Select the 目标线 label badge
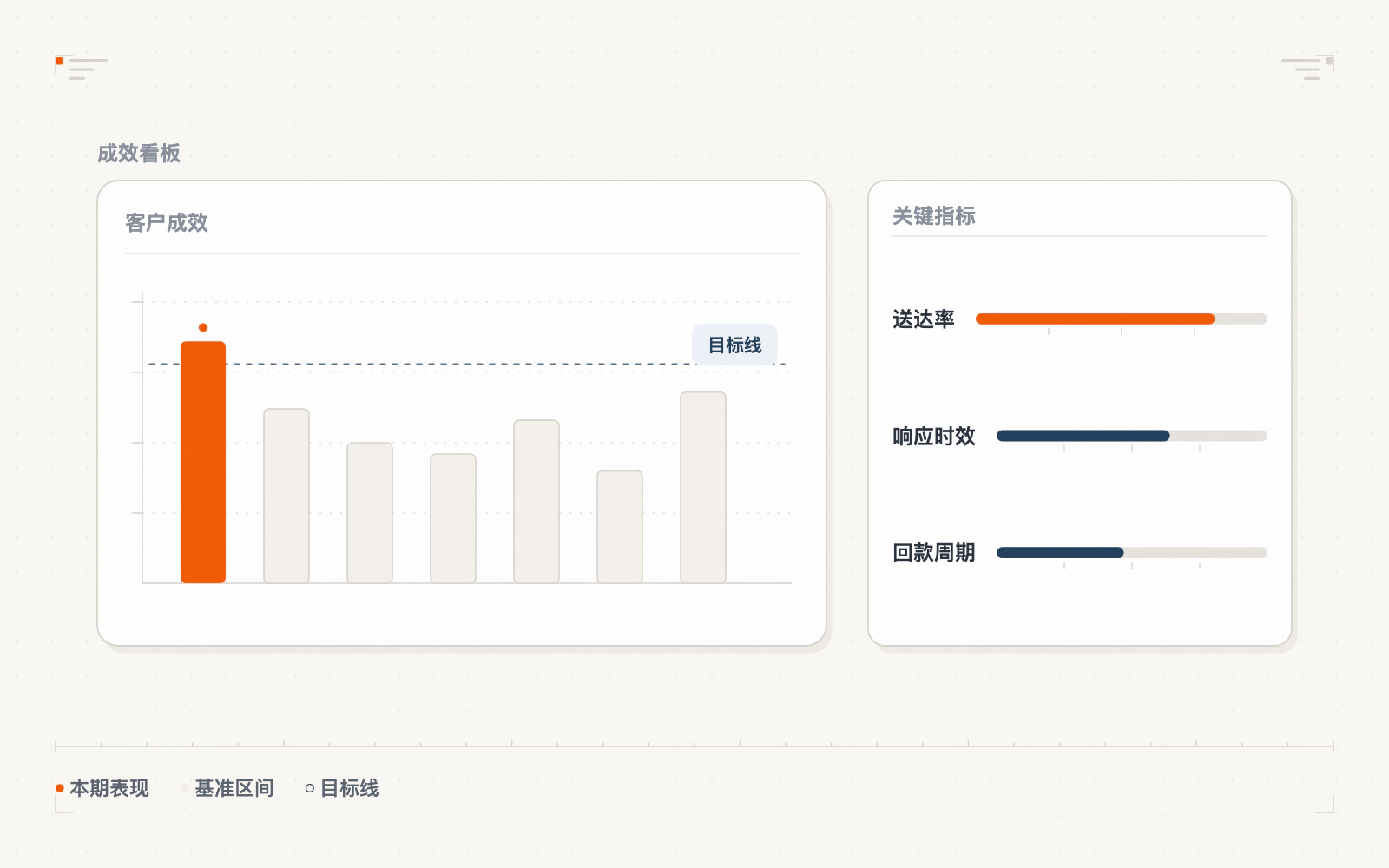 734,345
